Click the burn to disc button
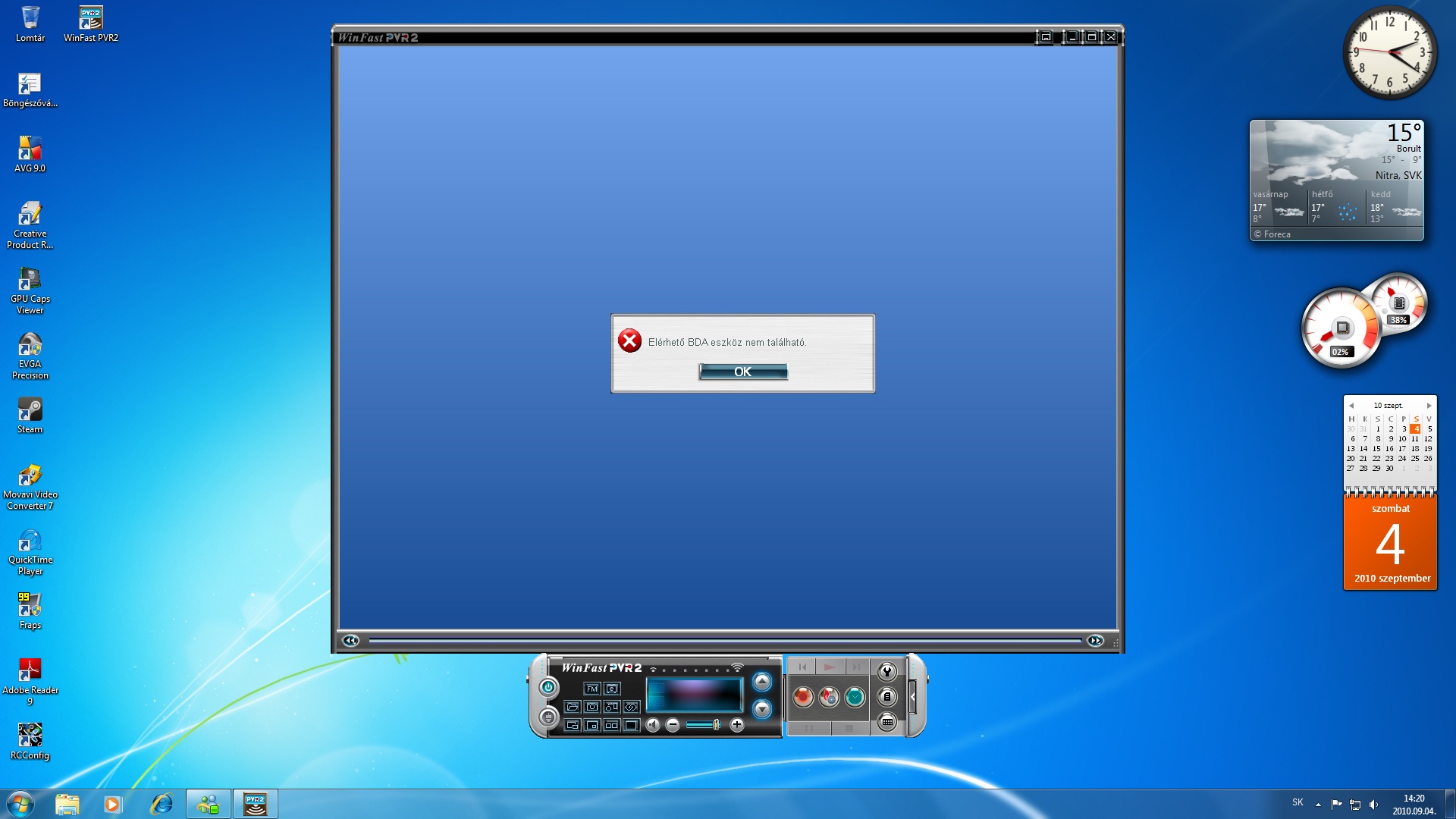Image resolution: width=1456 pixels, height=819 pixels. (829, 697)
